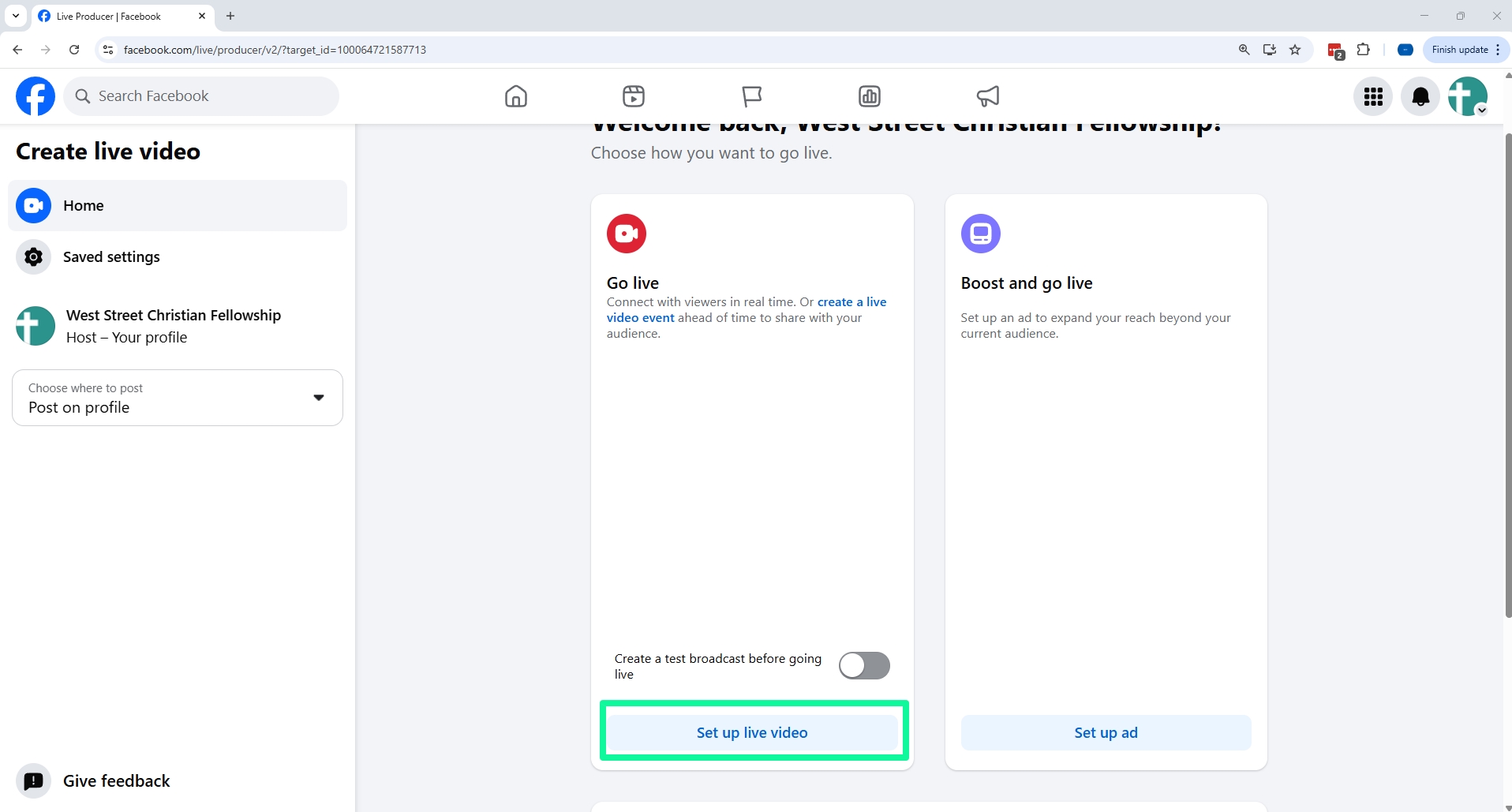Open Saved settings in the sidebar

point(178,257)
